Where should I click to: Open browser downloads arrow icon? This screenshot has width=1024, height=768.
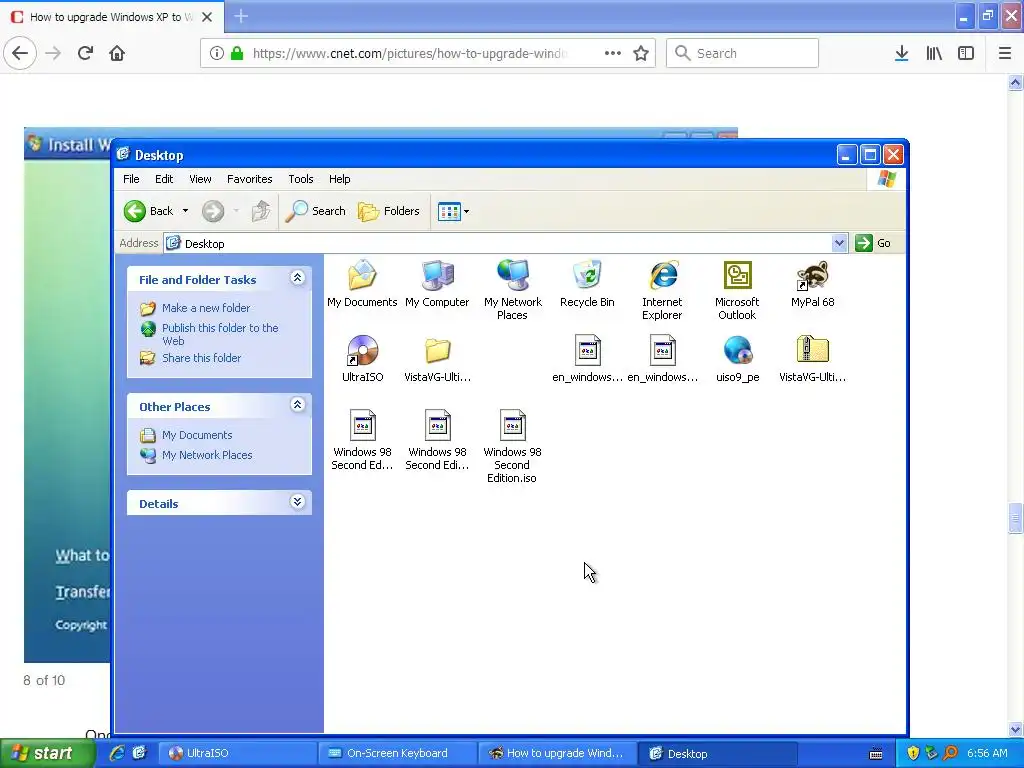pos(901,53)
